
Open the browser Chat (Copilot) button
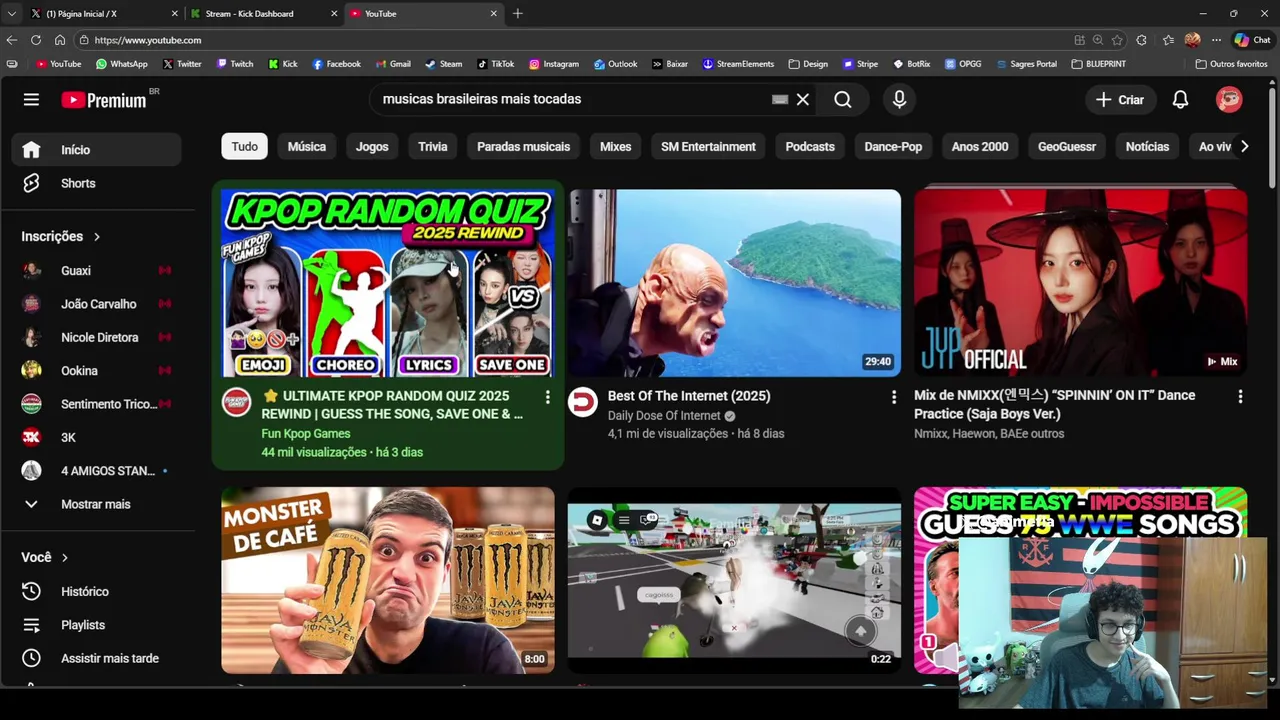[x=1252, y=40]
